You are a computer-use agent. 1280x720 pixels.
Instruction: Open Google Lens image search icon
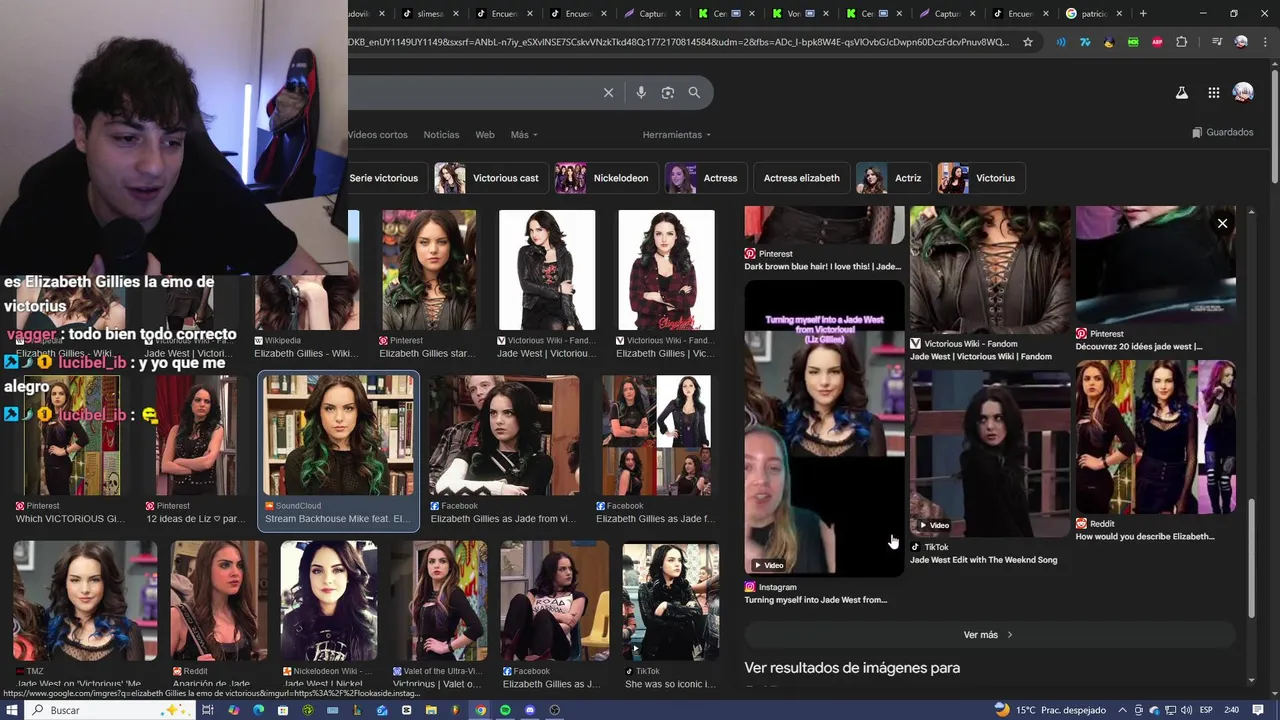coord(668,93)
